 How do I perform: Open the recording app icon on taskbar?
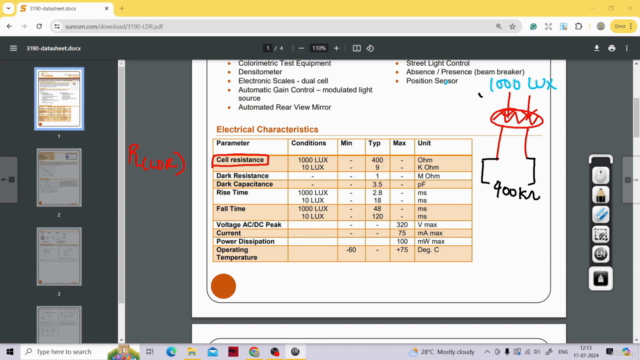point(275,351)
